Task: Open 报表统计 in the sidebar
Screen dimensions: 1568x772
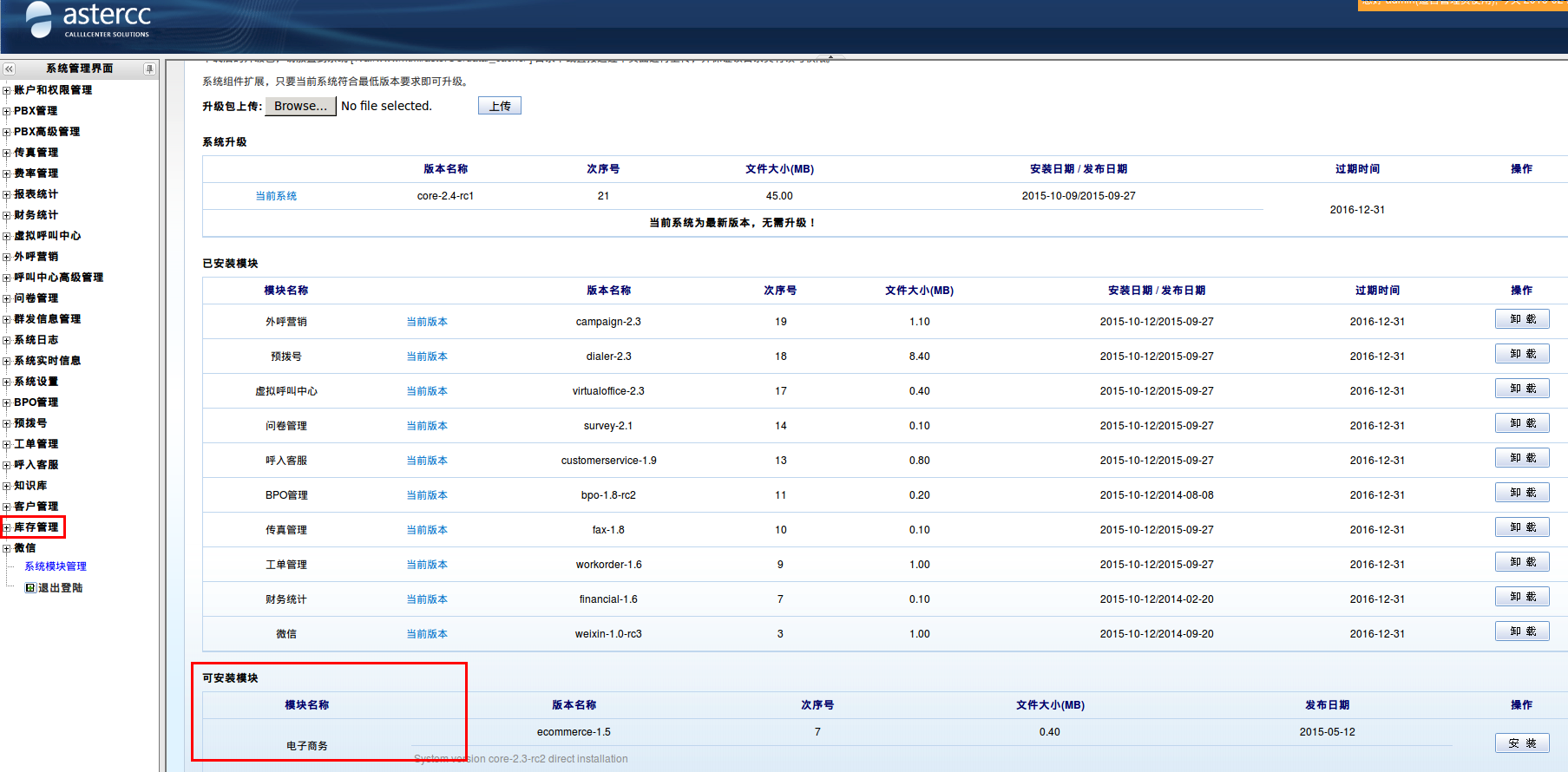Action: (36, 194)
